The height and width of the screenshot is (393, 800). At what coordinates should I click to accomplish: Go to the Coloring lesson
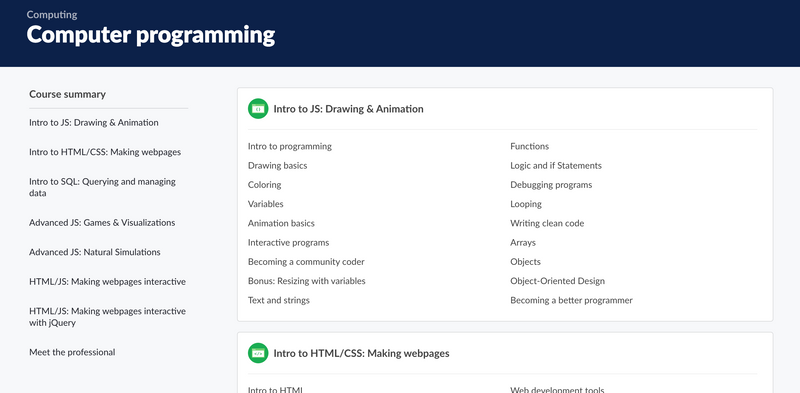[x=264, y=185]
